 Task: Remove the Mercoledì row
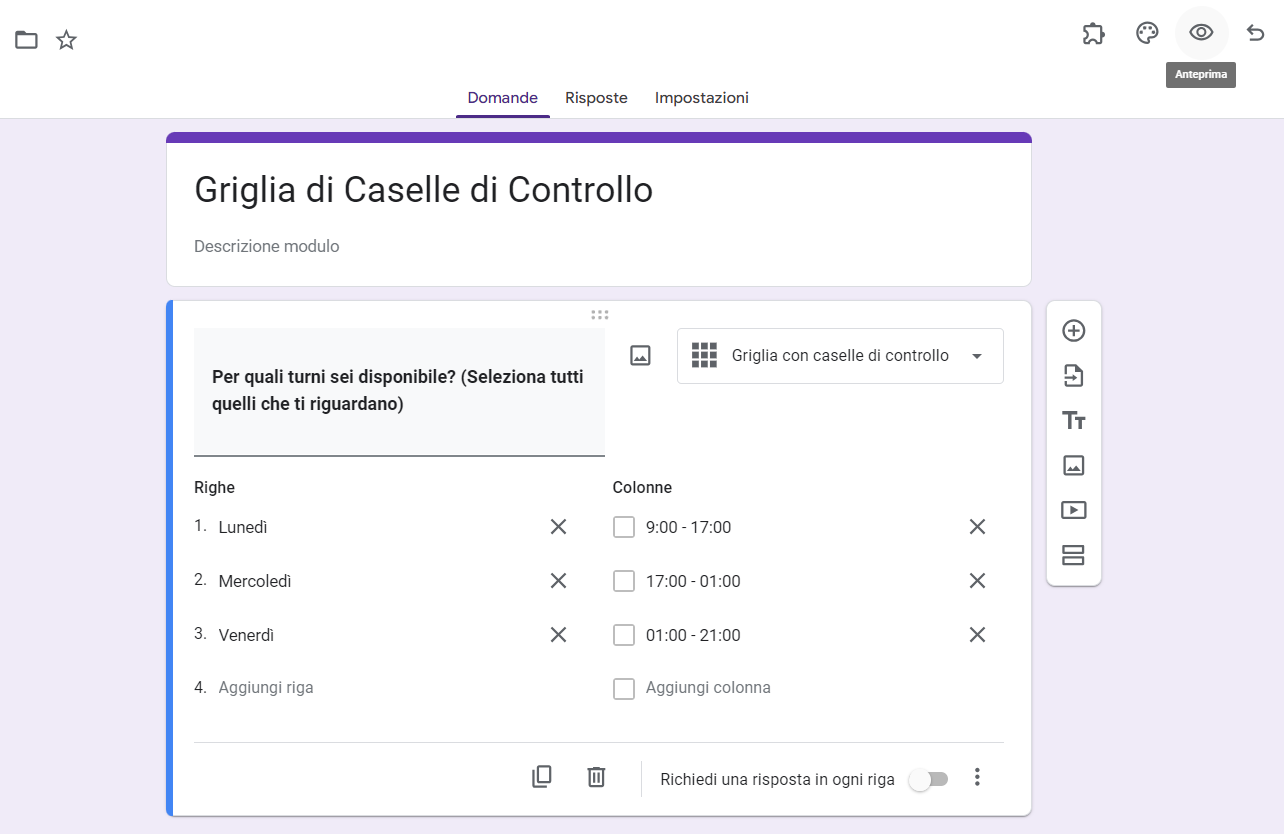[558, 581]
